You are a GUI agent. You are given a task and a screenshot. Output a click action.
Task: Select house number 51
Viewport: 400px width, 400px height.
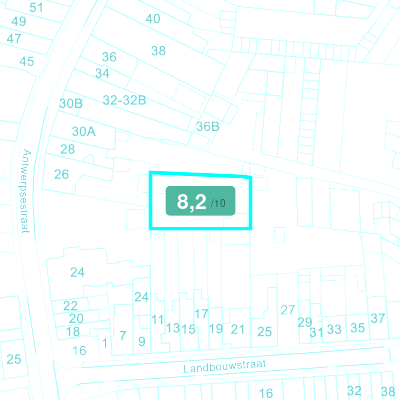(x=36, y=7)
